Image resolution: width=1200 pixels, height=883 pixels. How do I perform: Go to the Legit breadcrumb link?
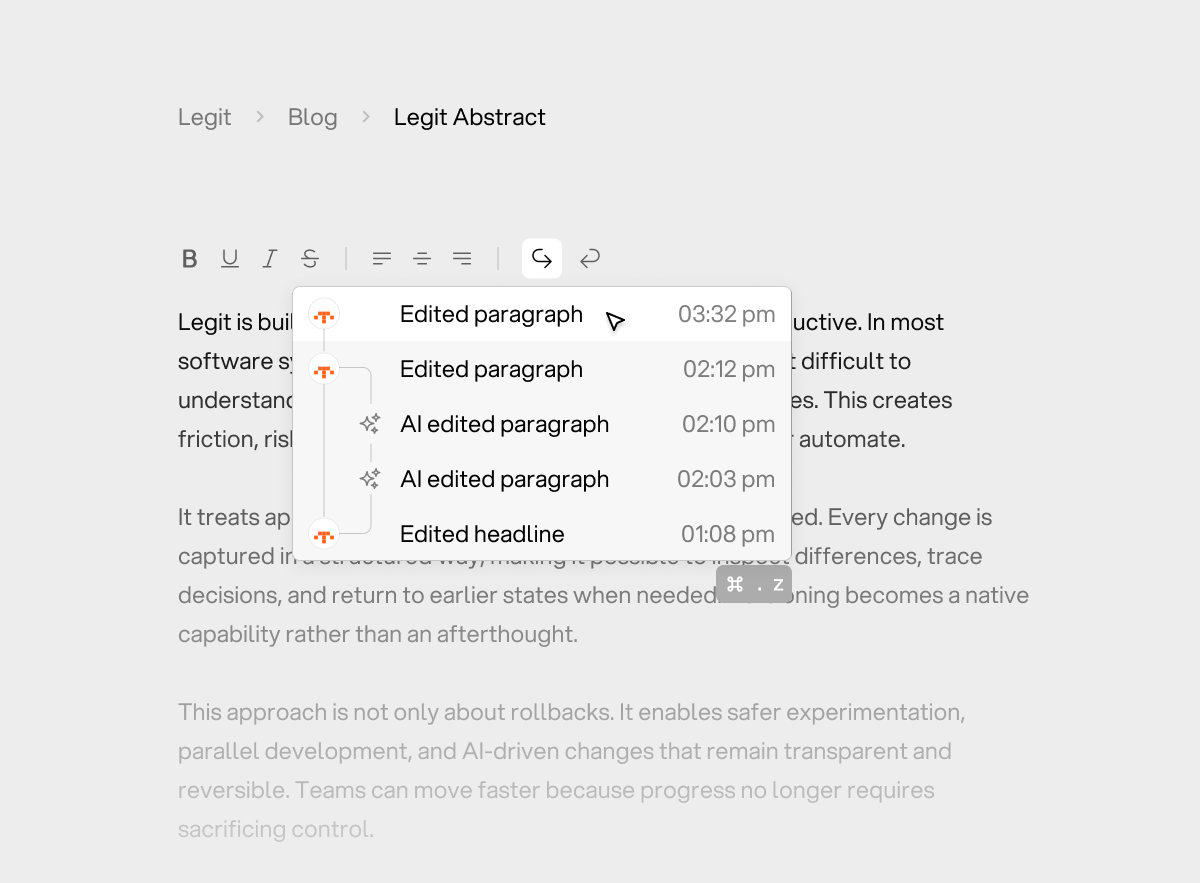tap(204, 117)
